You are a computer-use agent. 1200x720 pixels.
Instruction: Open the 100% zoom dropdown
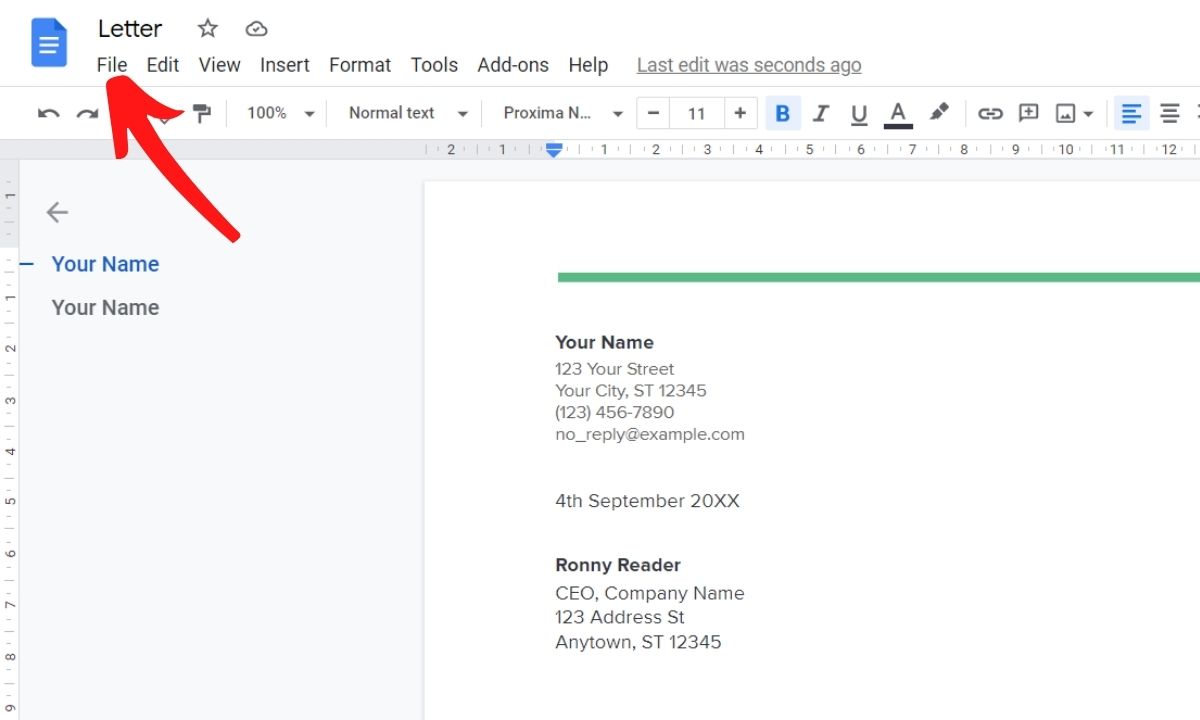[280, 113]
